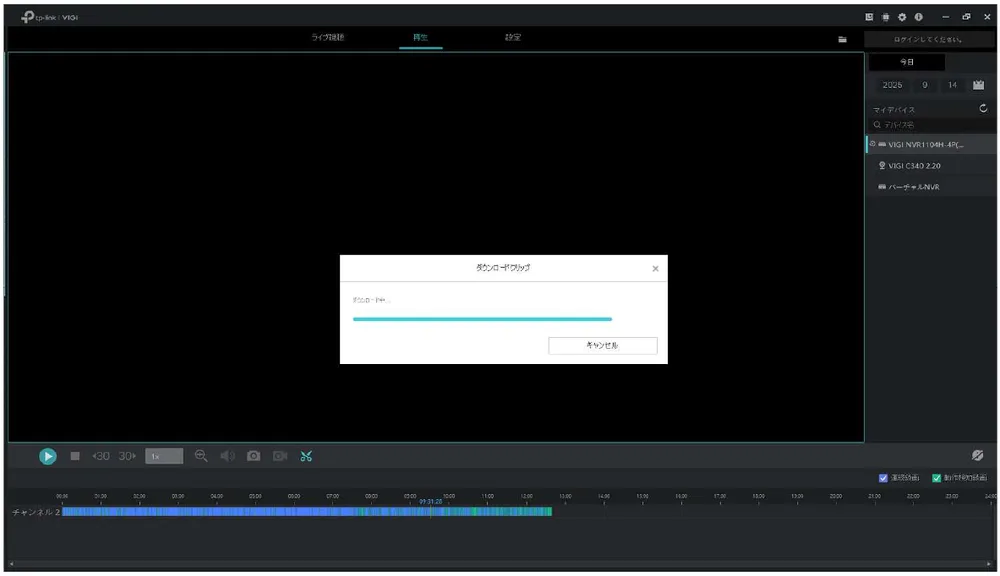
Task: Uncheck the green motion recording checkbox
Action: coord(936,478)
